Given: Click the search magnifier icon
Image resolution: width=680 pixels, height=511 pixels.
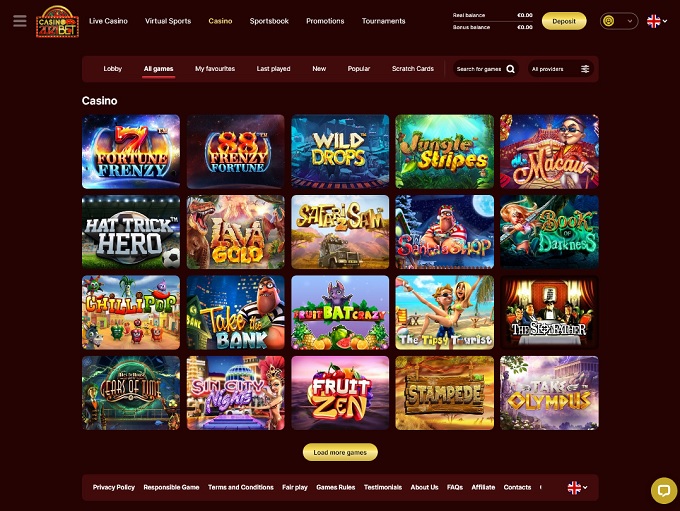Looking at the screenshot, I should (x=510, y=69).
